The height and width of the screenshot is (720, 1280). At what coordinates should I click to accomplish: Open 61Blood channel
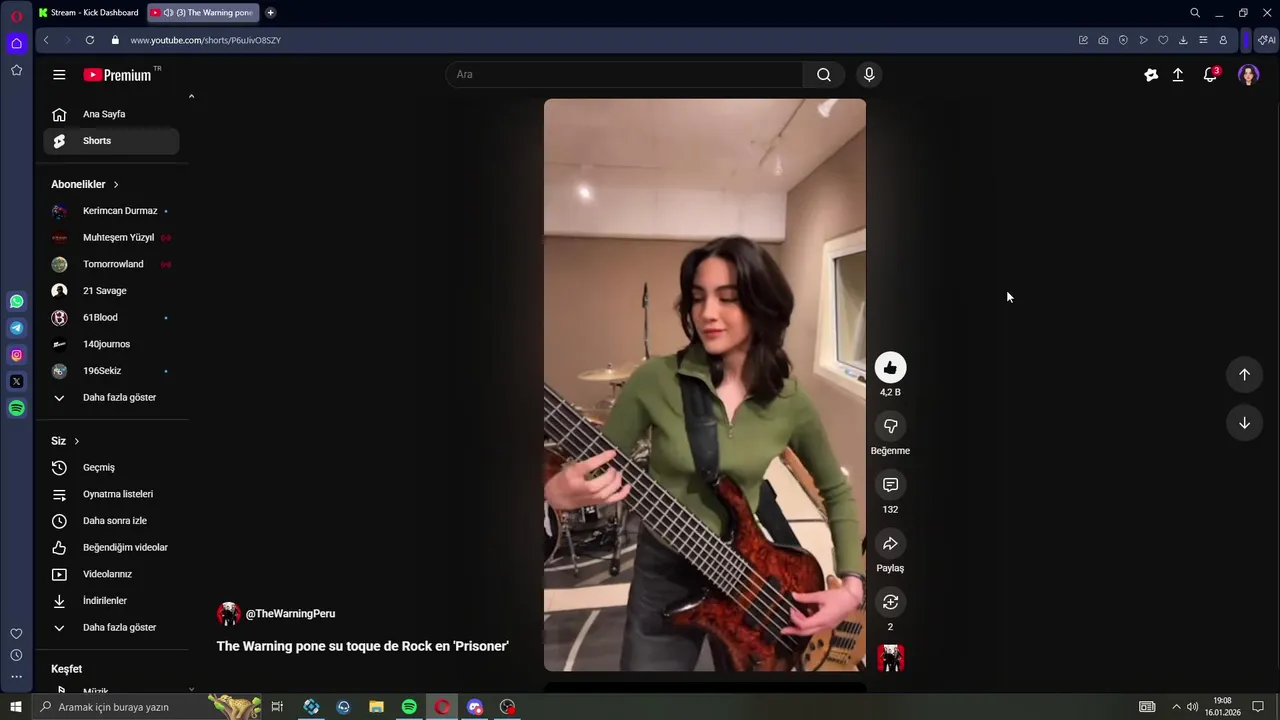pyautogui.click(x=111, y=318)
